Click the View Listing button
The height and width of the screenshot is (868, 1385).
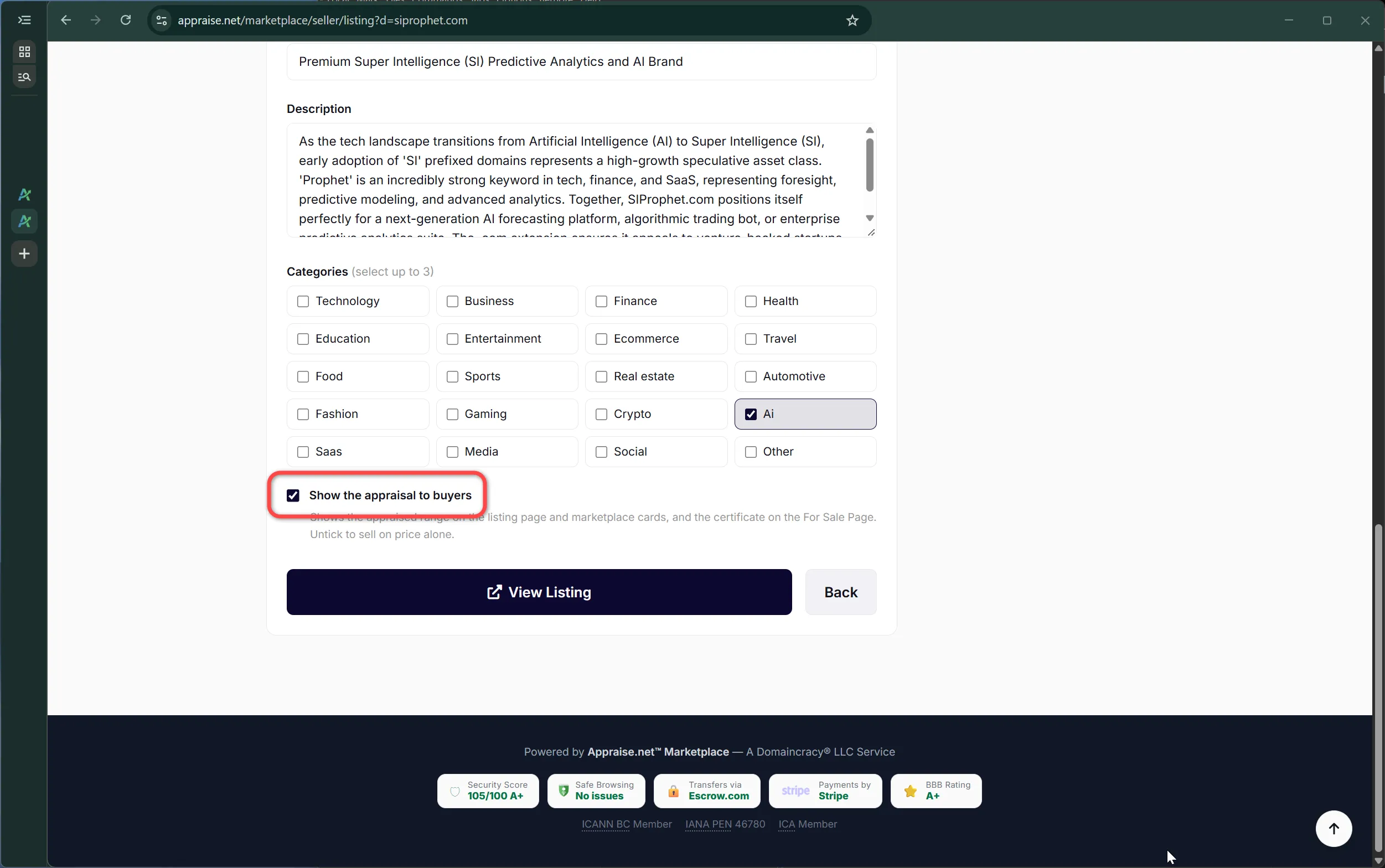(x=539, y=592)
